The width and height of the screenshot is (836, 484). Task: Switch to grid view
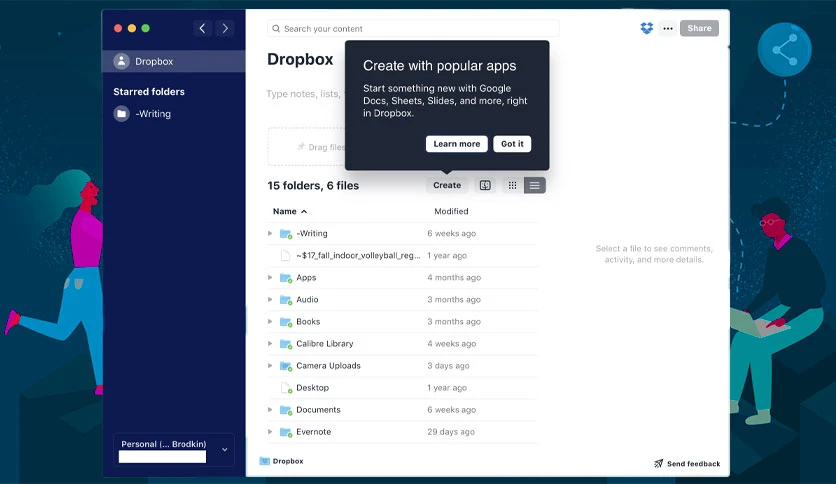point(512,185)
